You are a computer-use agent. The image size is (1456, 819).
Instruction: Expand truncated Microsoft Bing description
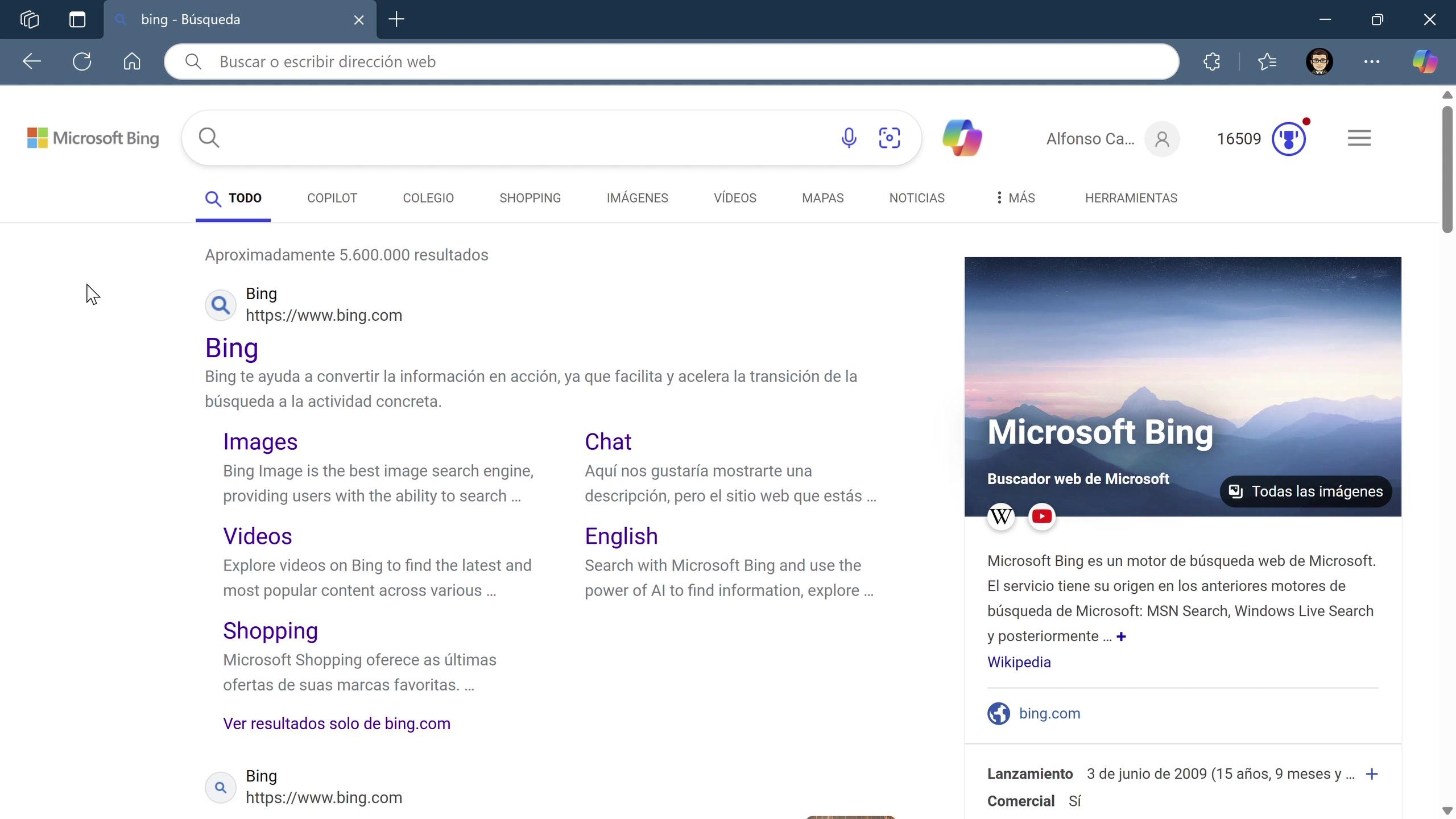[x=1121, y=636]
